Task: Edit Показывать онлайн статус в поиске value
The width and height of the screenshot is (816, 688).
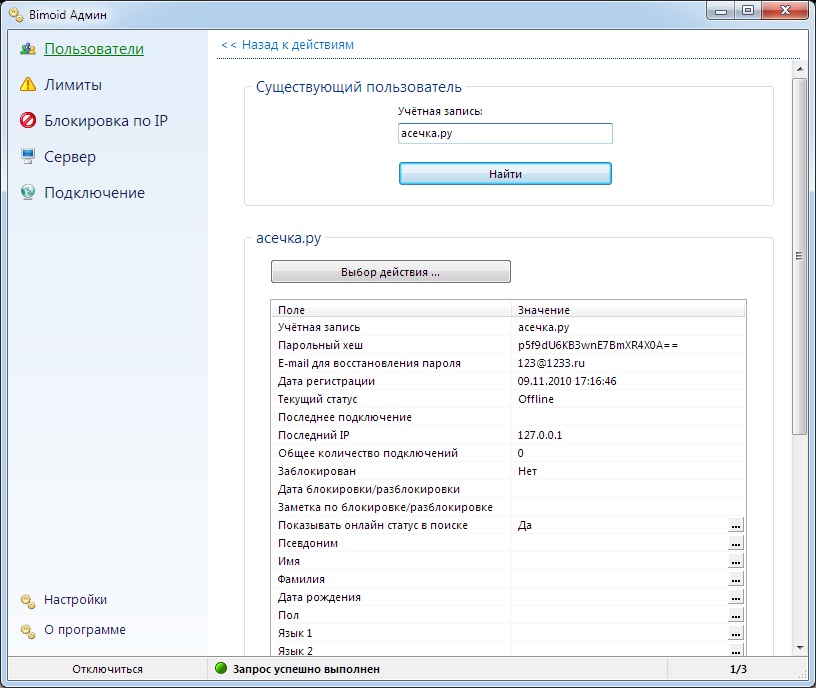Action: (735, 525)
